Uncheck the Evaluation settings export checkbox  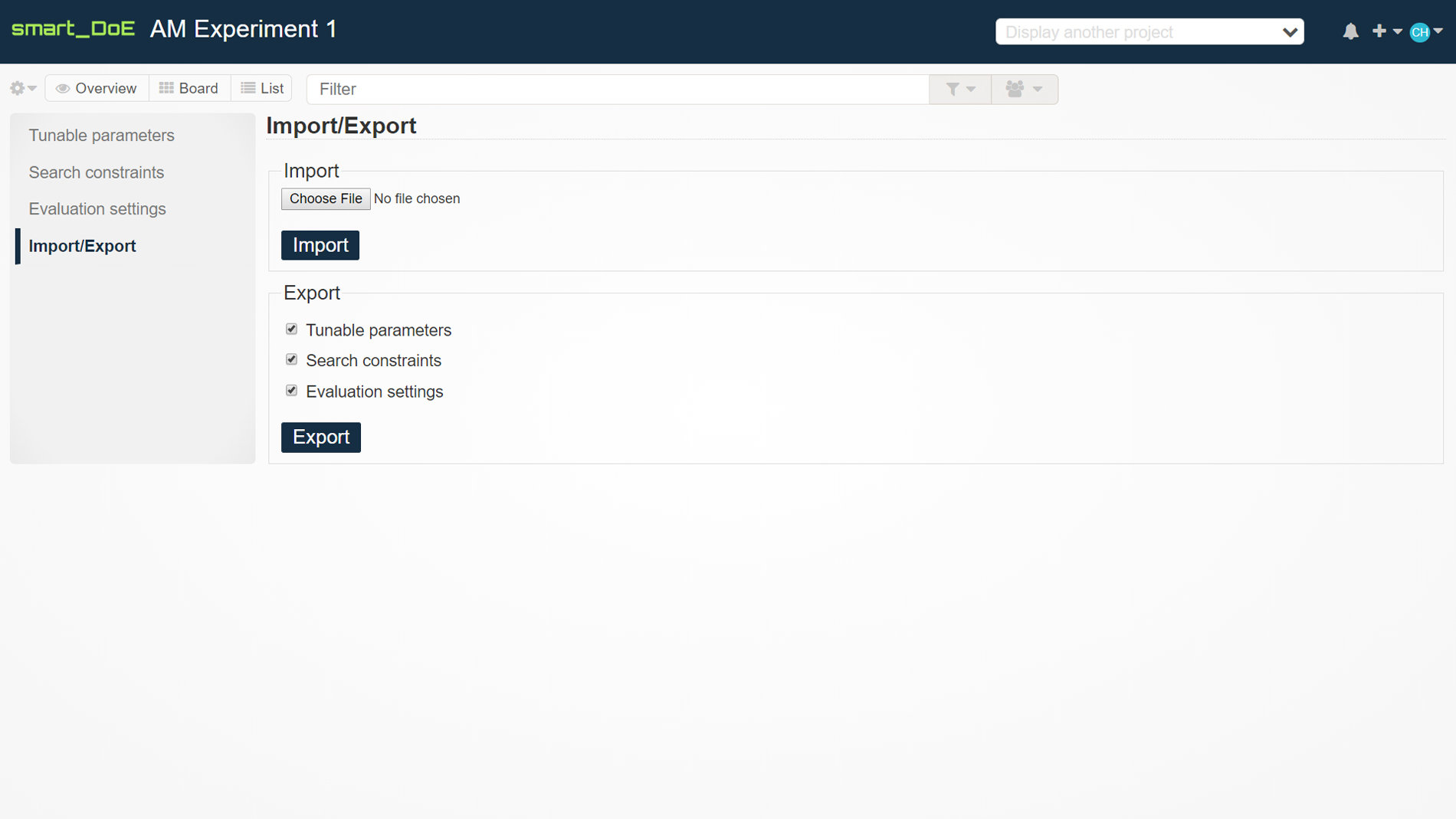[x=291, y=391]
